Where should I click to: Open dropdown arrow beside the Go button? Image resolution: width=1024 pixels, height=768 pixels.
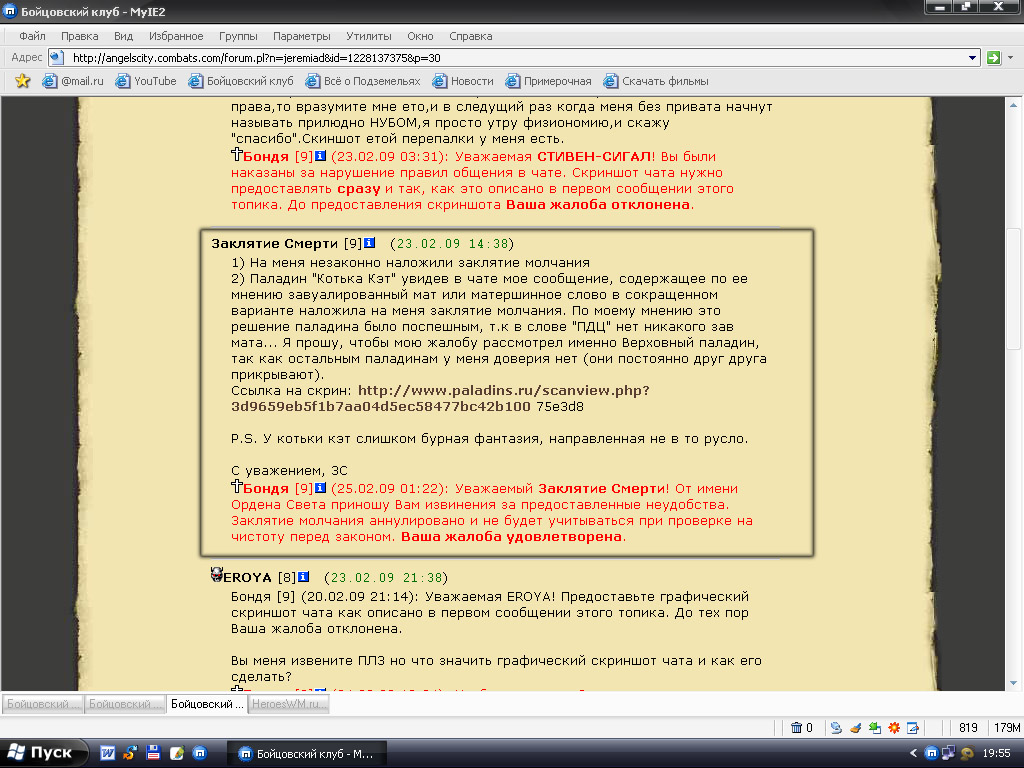(x=1010, y=58)
